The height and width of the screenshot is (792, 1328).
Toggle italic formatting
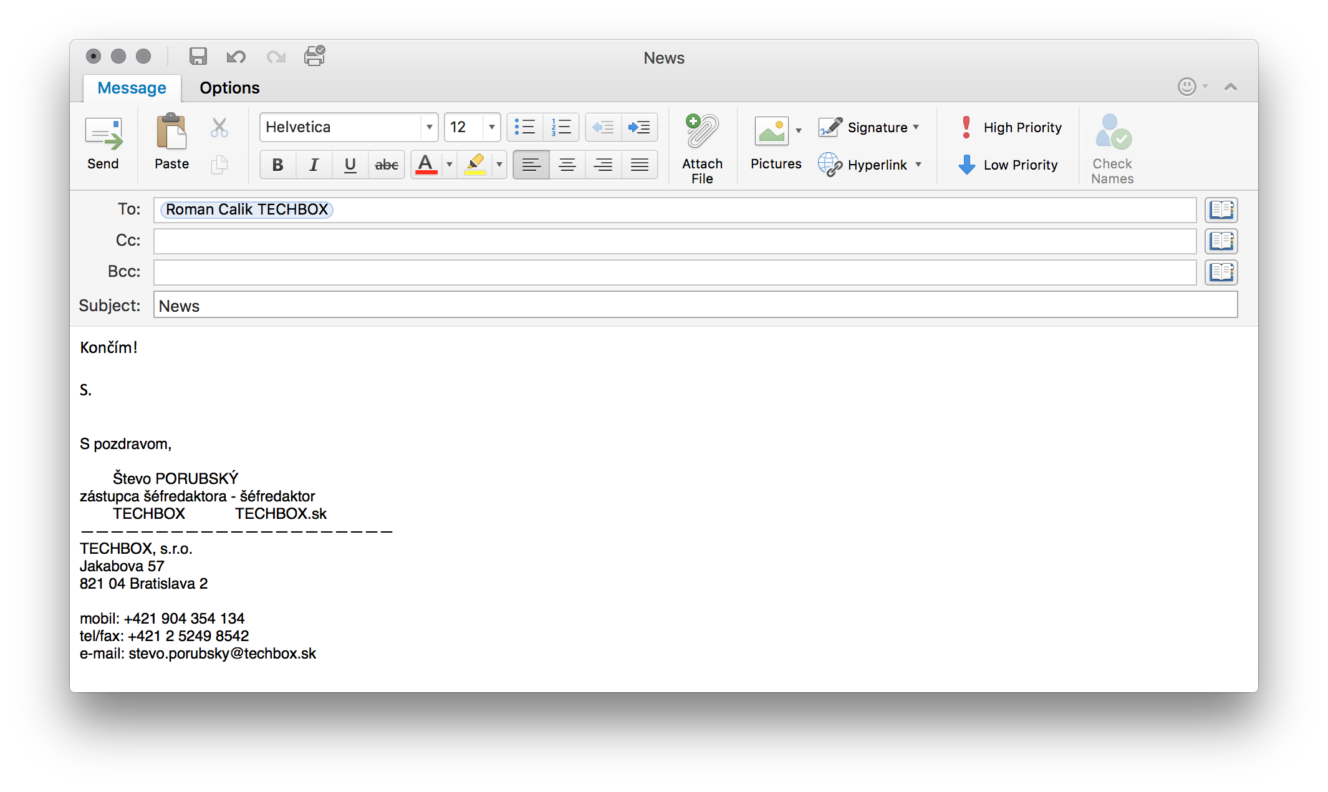point(314,165)
